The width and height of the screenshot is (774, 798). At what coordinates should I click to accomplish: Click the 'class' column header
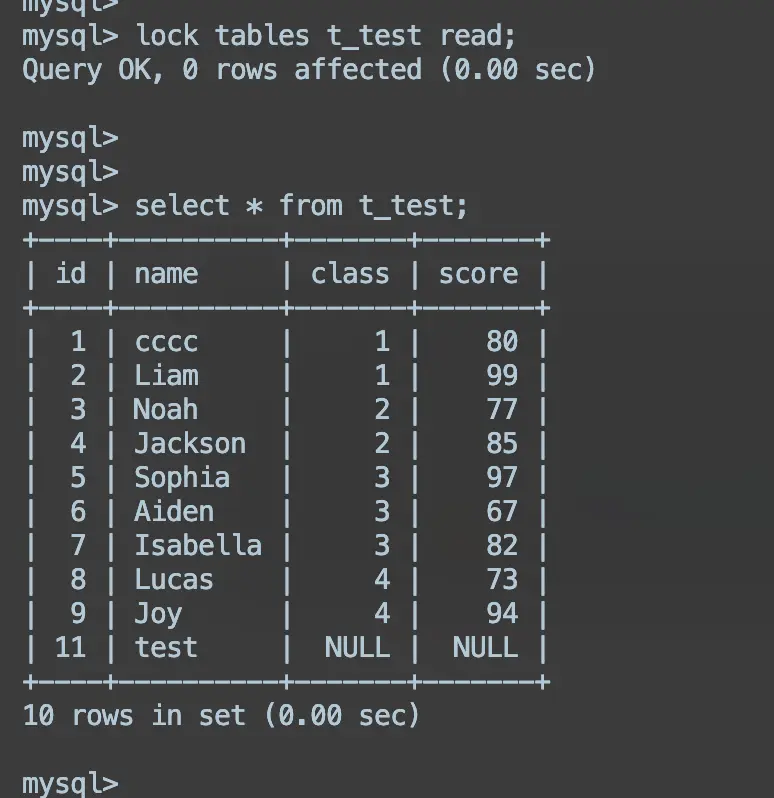(349, 274)
